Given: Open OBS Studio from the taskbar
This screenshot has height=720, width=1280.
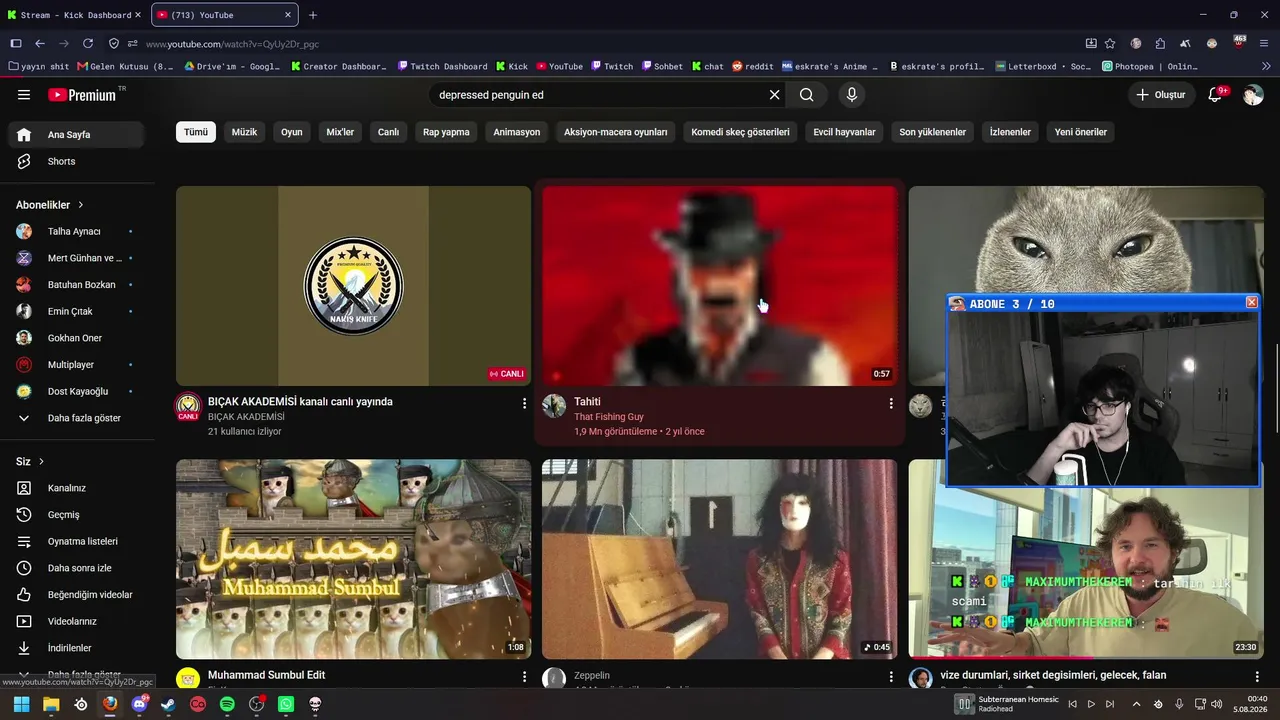Looking at the screenshot, I should click(x=257, y=704).
